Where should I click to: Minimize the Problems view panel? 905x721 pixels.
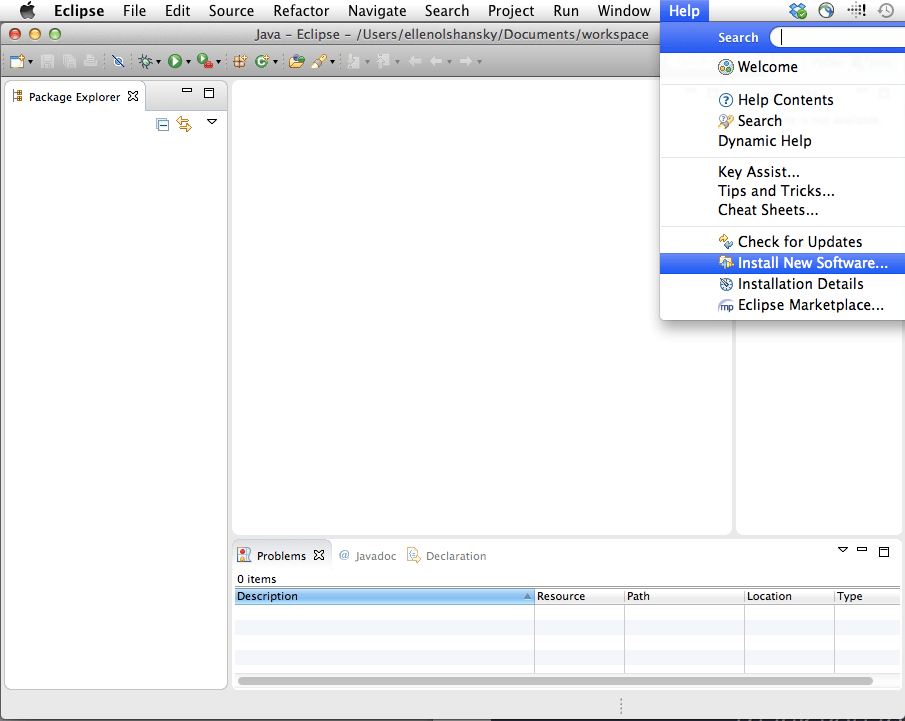pyautogui.click(x=862, y=550)
